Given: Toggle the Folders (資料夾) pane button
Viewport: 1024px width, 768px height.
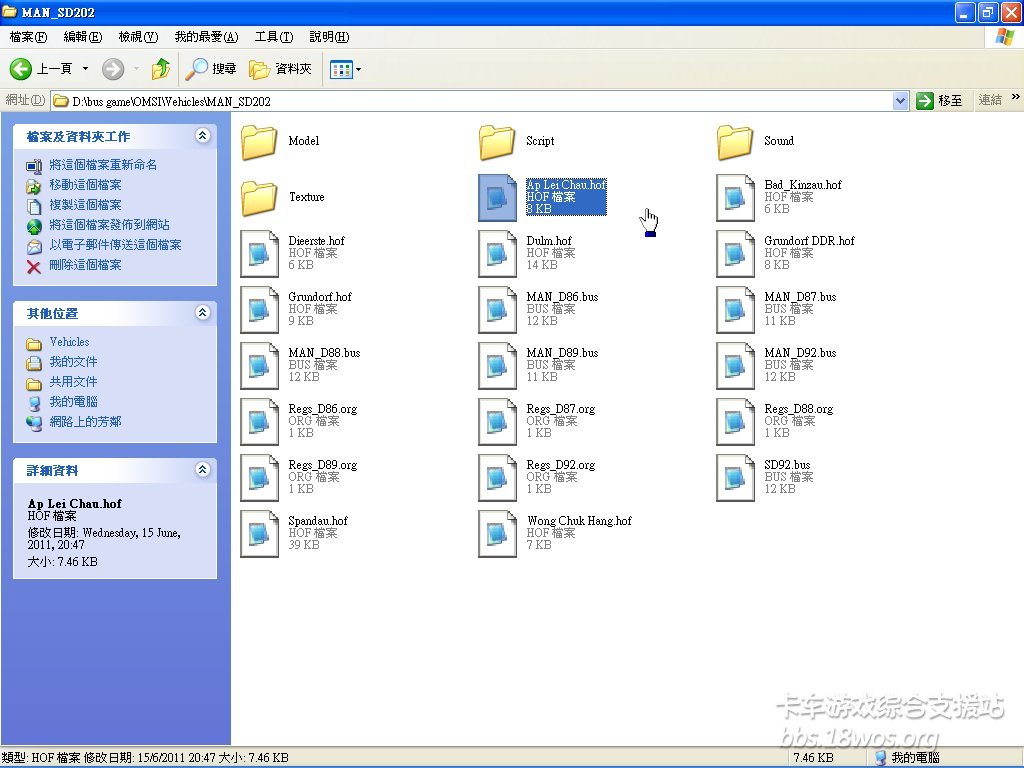Looking at the screenshot, I should click(x=281, y=69).
